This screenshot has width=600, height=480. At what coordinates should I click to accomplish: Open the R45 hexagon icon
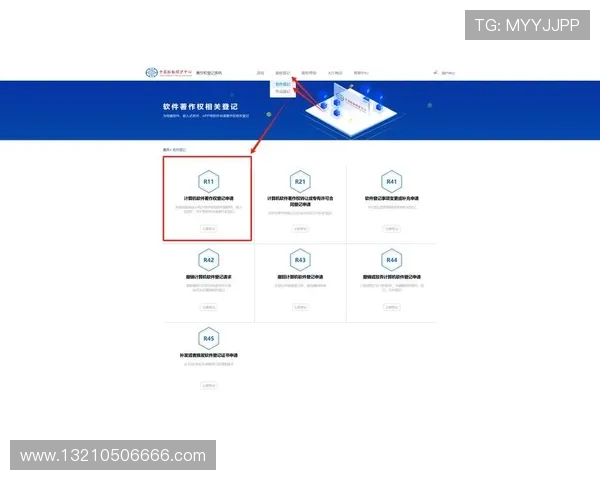209,338
